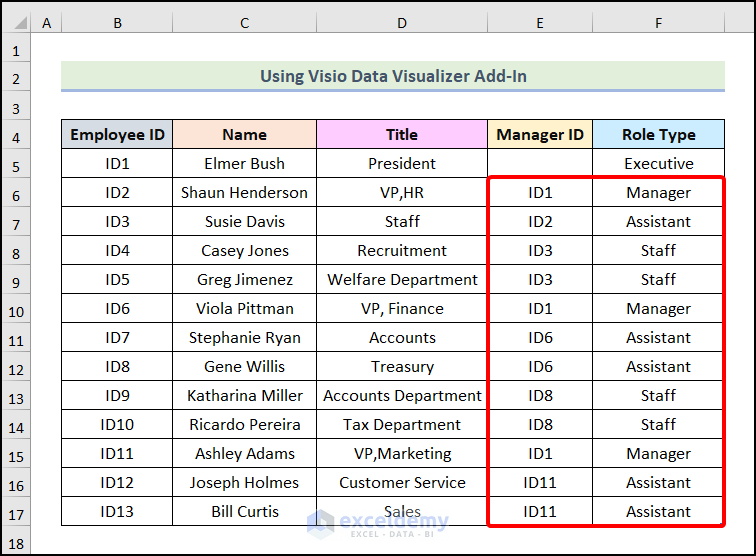Click the Executive role type cell
The image size is (756, 556).
(658, 163)
